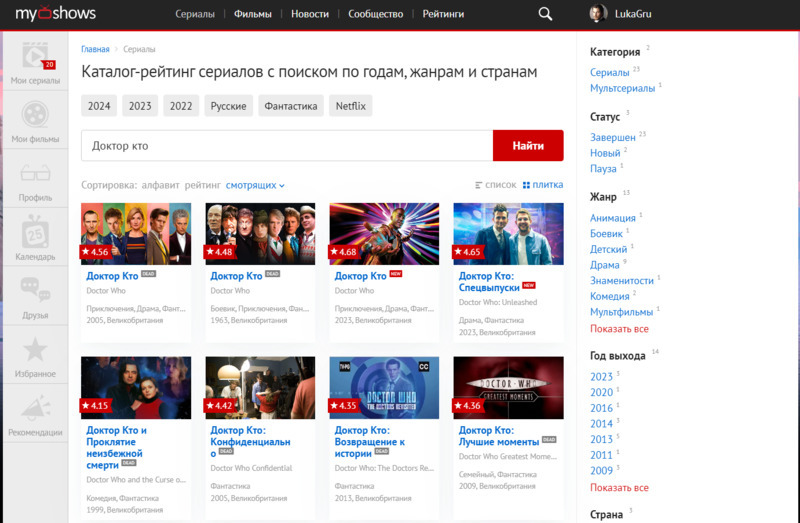Click the 4.68 rating badge on Доктор Кто 2023
Image resolution: width=800 pixels, height=523 pixels.
[x=344, y=252]
